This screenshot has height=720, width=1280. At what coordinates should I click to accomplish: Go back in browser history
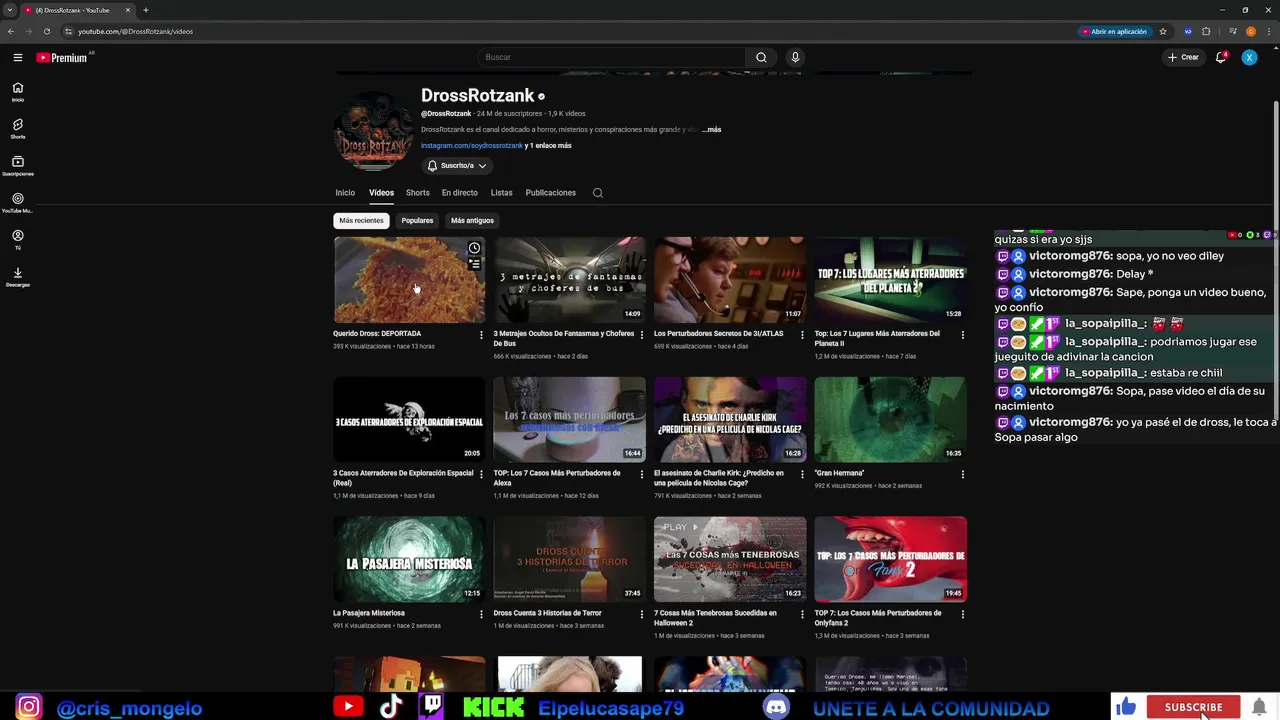point(11,31)
